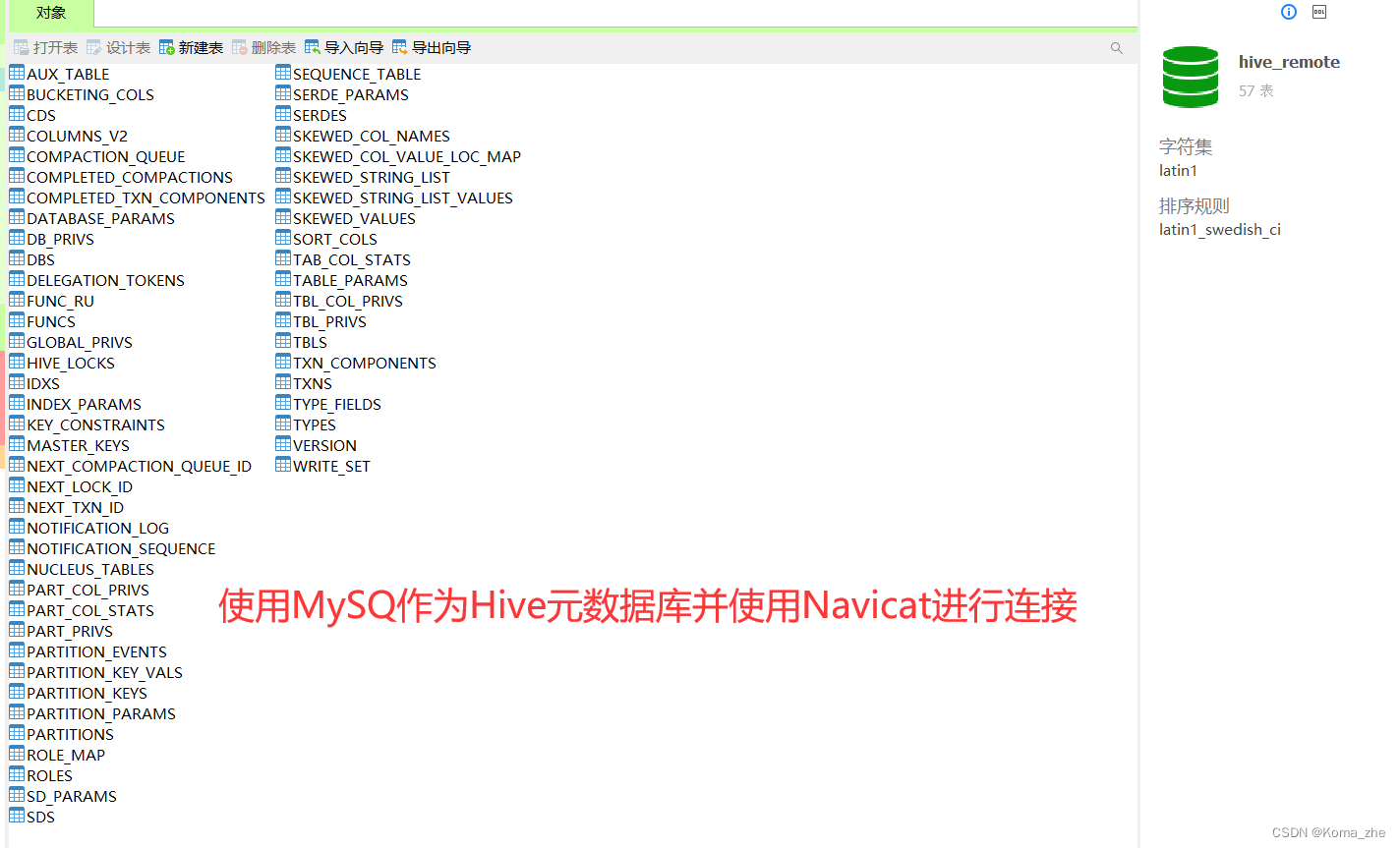1400x848 pixels.
Task: Select the PART_COL_STATS table
Action: coord(90,610)
